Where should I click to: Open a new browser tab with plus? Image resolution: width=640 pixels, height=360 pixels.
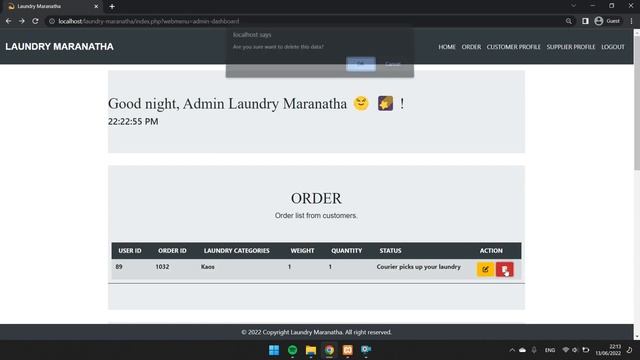tap(112, 7)
